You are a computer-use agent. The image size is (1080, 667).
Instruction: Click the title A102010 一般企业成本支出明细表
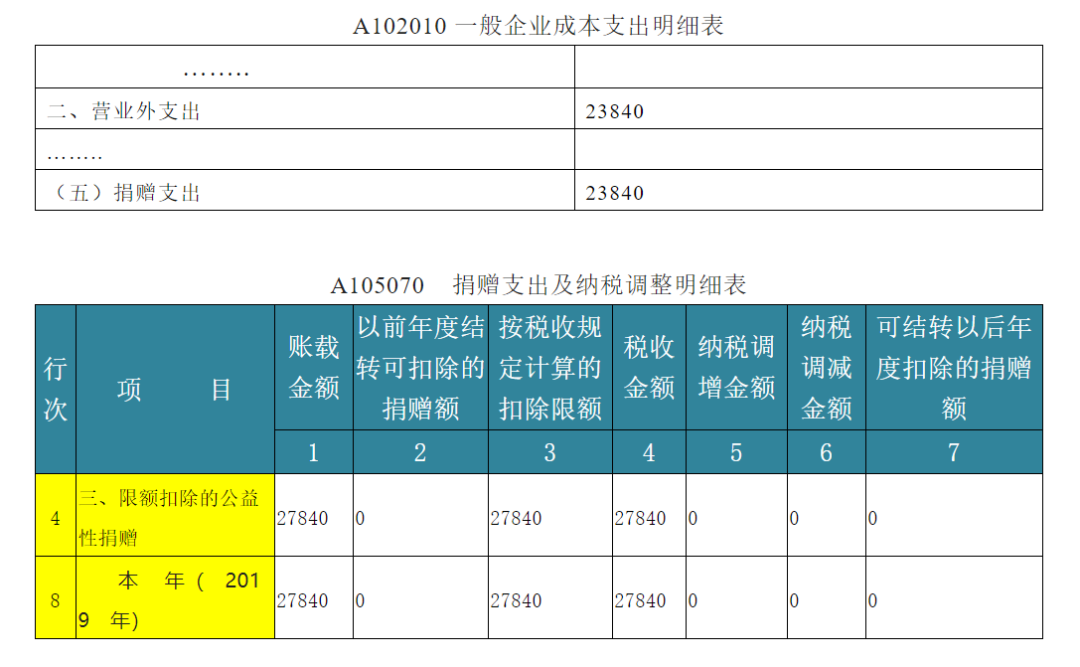coord(538,26)
